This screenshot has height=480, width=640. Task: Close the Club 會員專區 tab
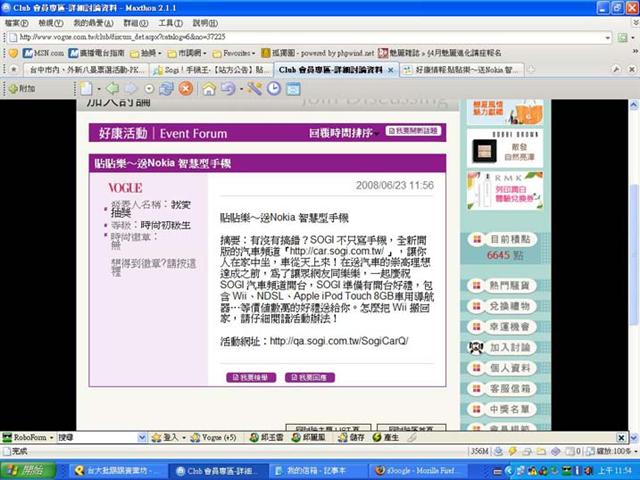[x=391, y=70]
